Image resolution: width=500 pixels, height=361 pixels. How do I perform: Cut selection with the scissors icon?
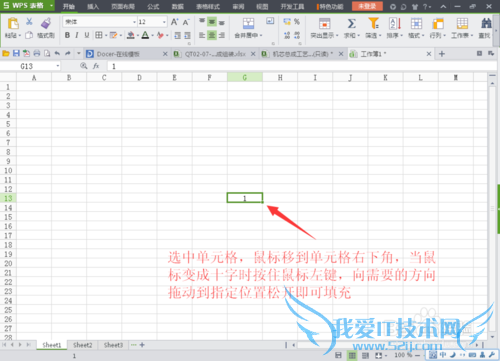tap(29, 22)
